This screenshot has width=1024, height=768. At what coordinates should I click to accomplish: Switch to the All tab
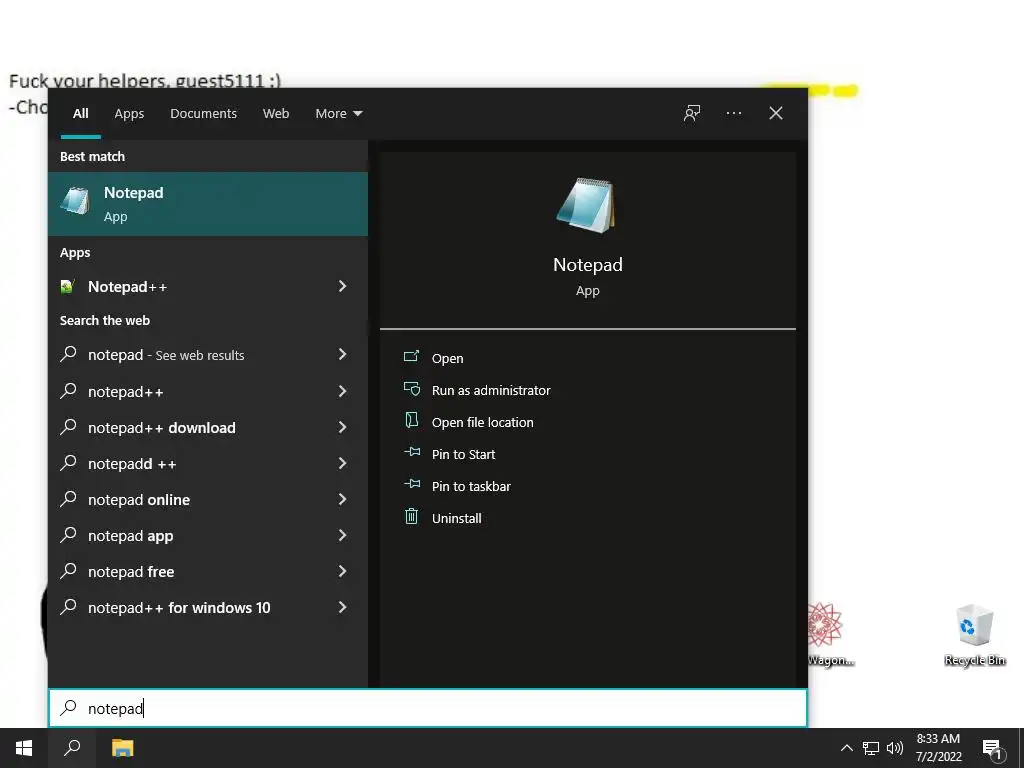(81, 113)
